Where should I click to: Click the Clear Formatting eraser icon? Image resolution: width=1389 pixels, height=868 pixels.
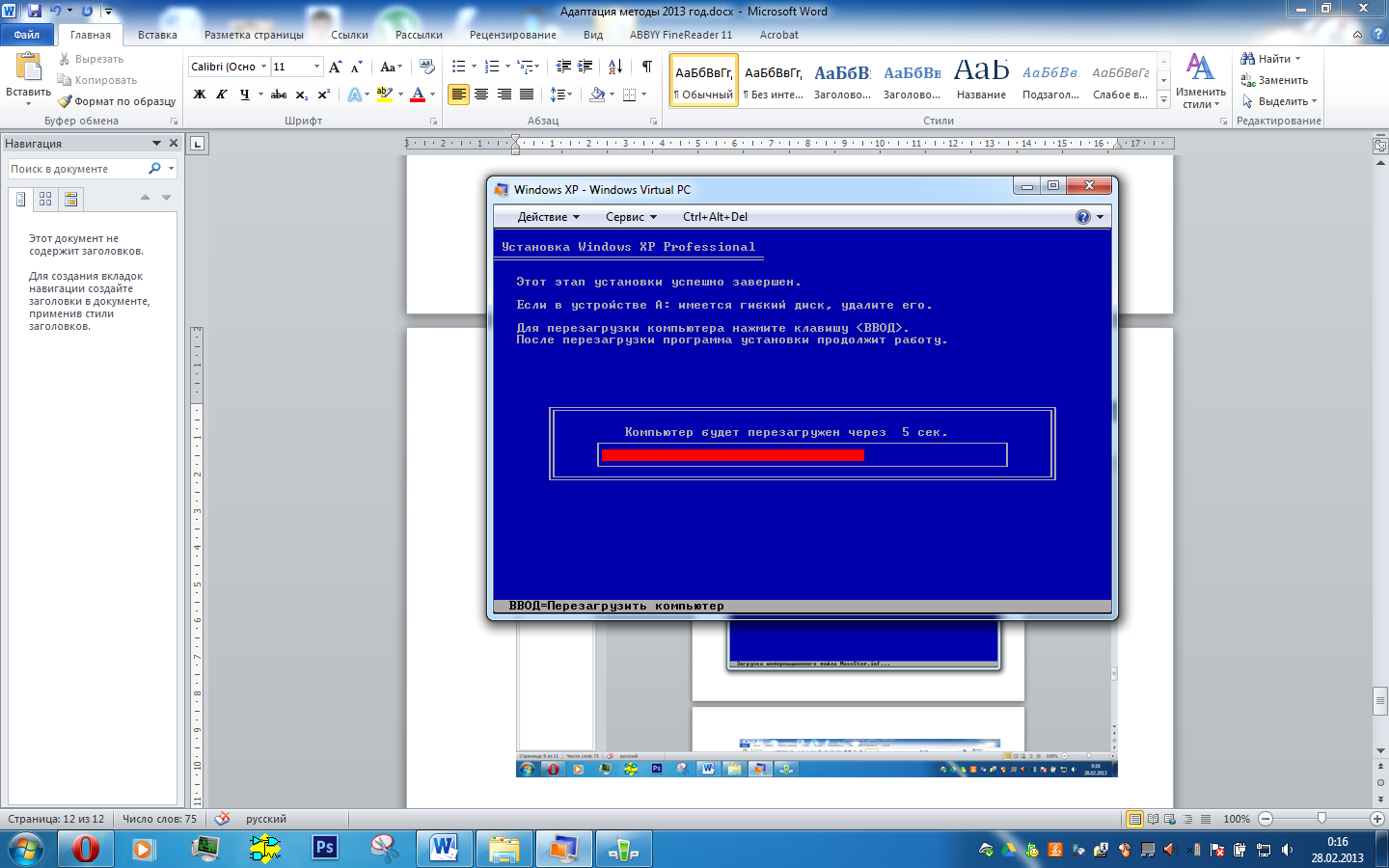pyautogui.click(x=426, y=67)
